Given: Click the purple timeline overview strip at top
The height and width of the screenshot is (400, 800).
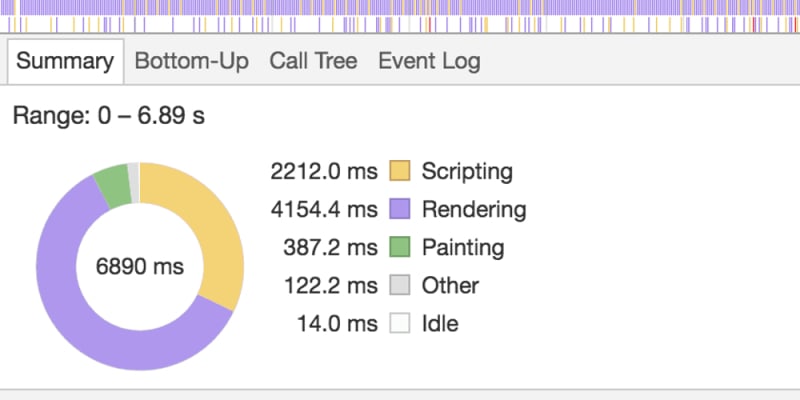Looking at the screenshot, I should [400, 6].
